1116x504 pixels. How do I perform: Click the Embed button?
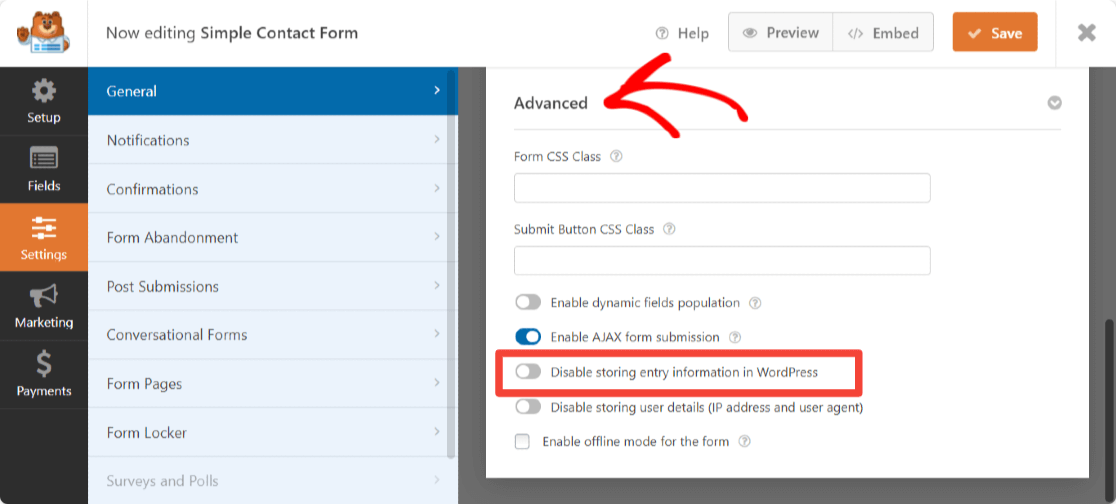point(883,33)
